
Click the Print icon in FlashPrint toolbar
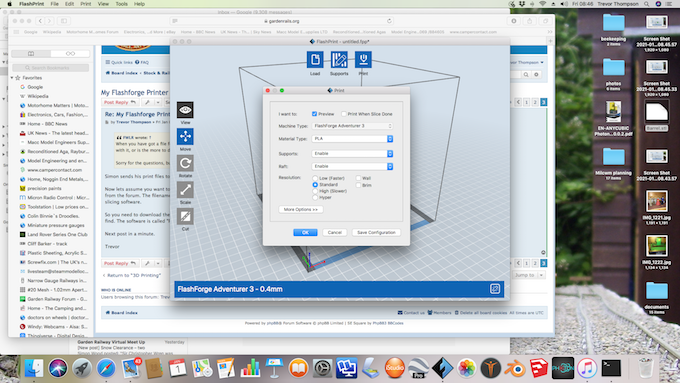click(363, 59)
